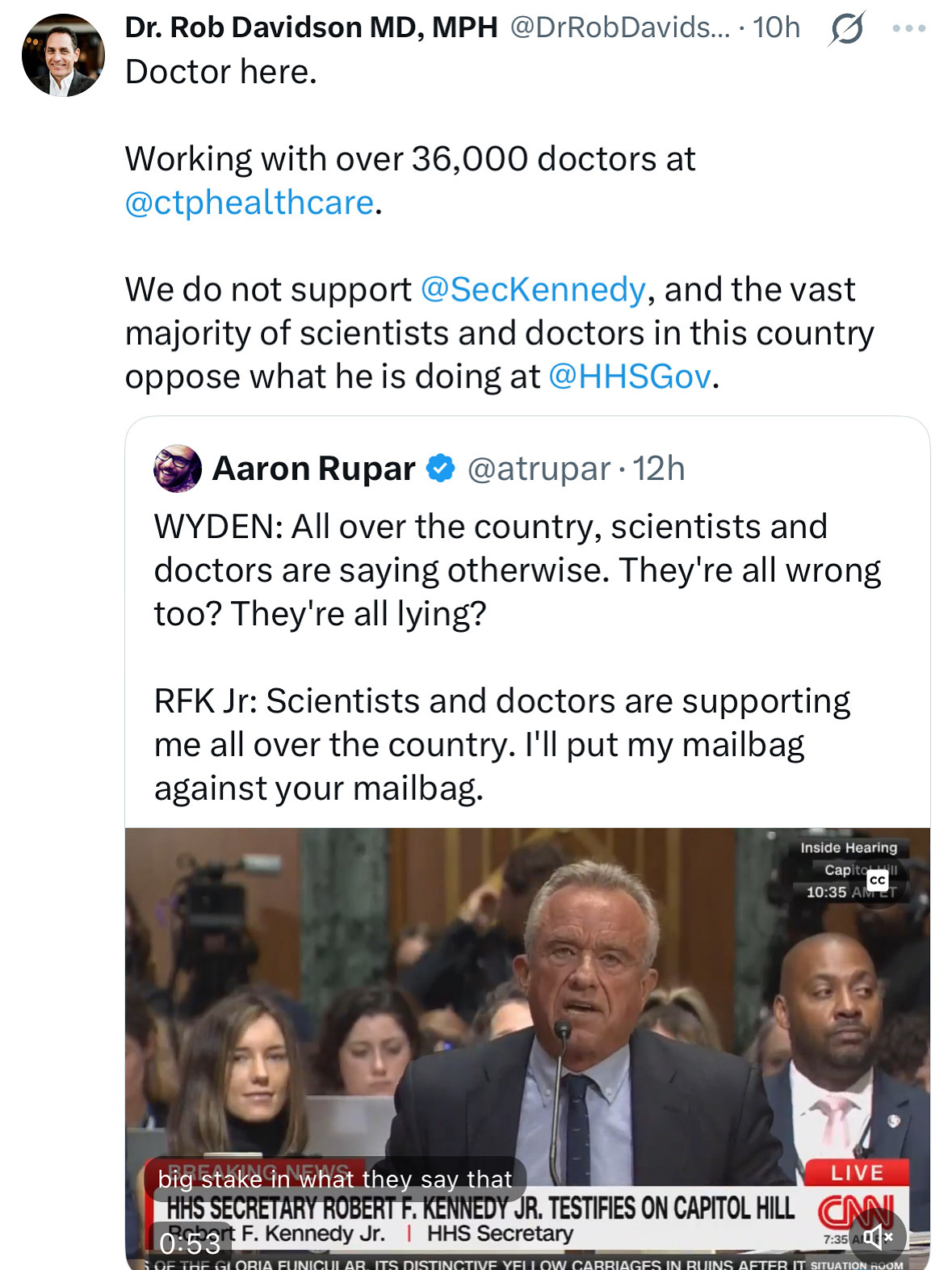The width and height of the screenshot is (952, 1270).
Task: Tap Aaron Rupar's blue verified badge
Action: coord(440,469)
